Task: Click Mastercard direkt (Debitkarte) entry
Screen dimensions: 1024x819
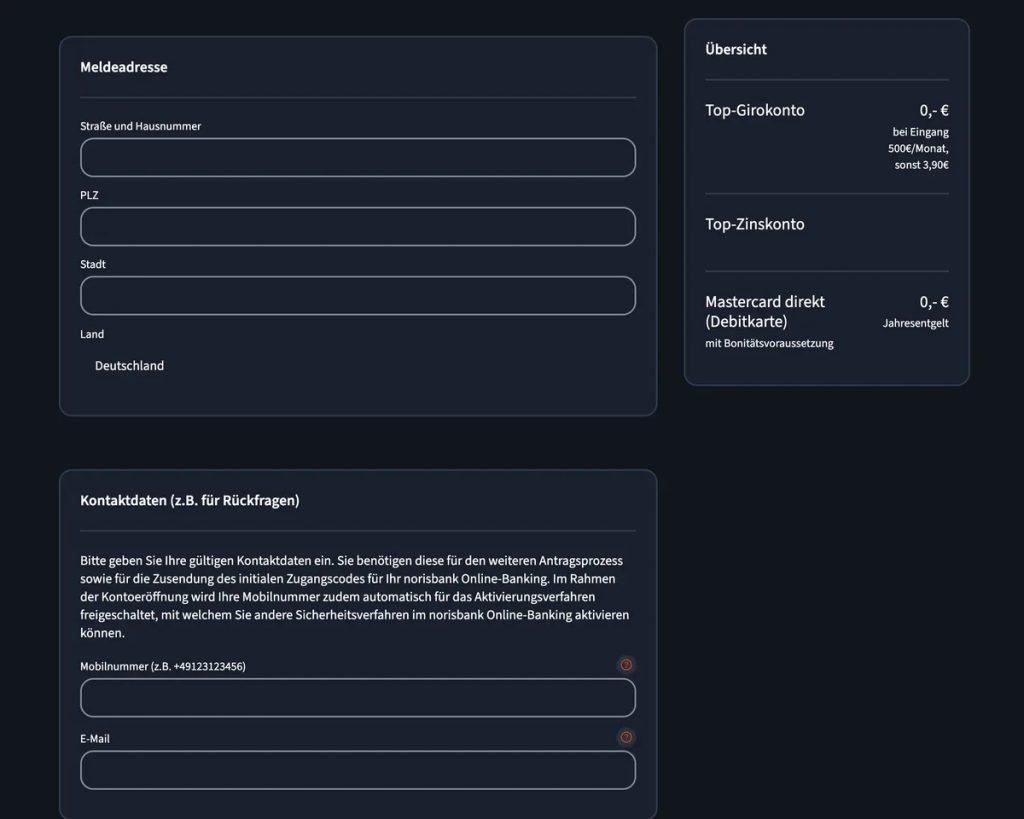Action: coord(765,312)
